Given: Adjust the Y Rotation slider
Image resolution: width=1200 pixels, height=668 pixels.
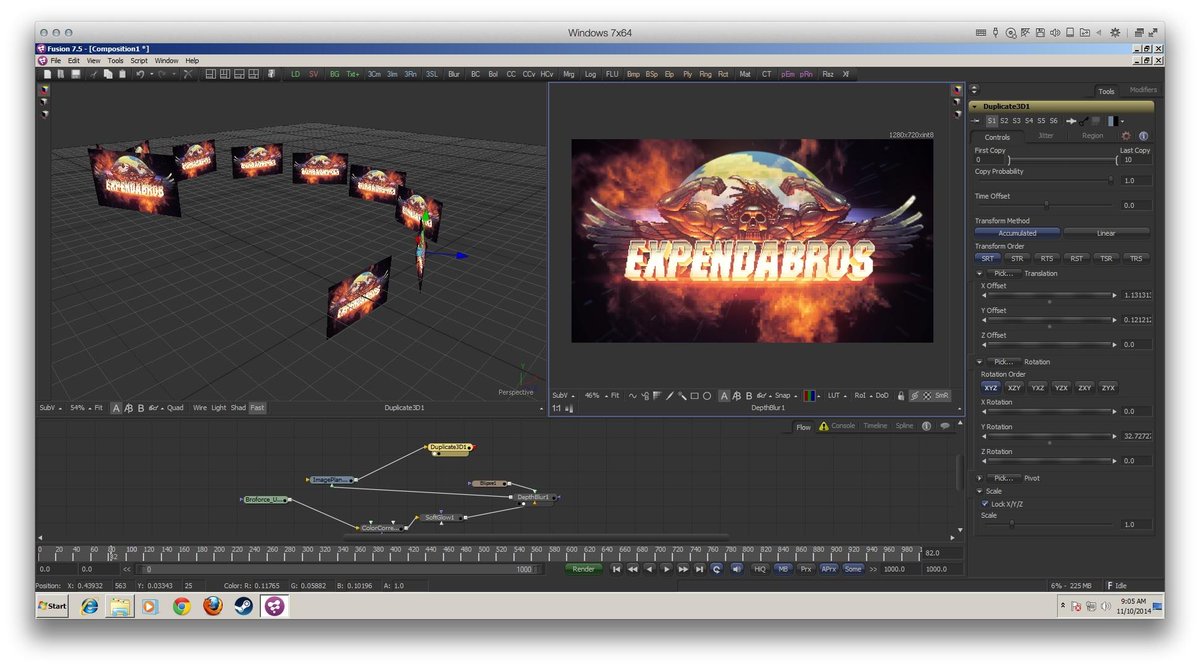Looking at the screenshot, I should point(1049,437).
